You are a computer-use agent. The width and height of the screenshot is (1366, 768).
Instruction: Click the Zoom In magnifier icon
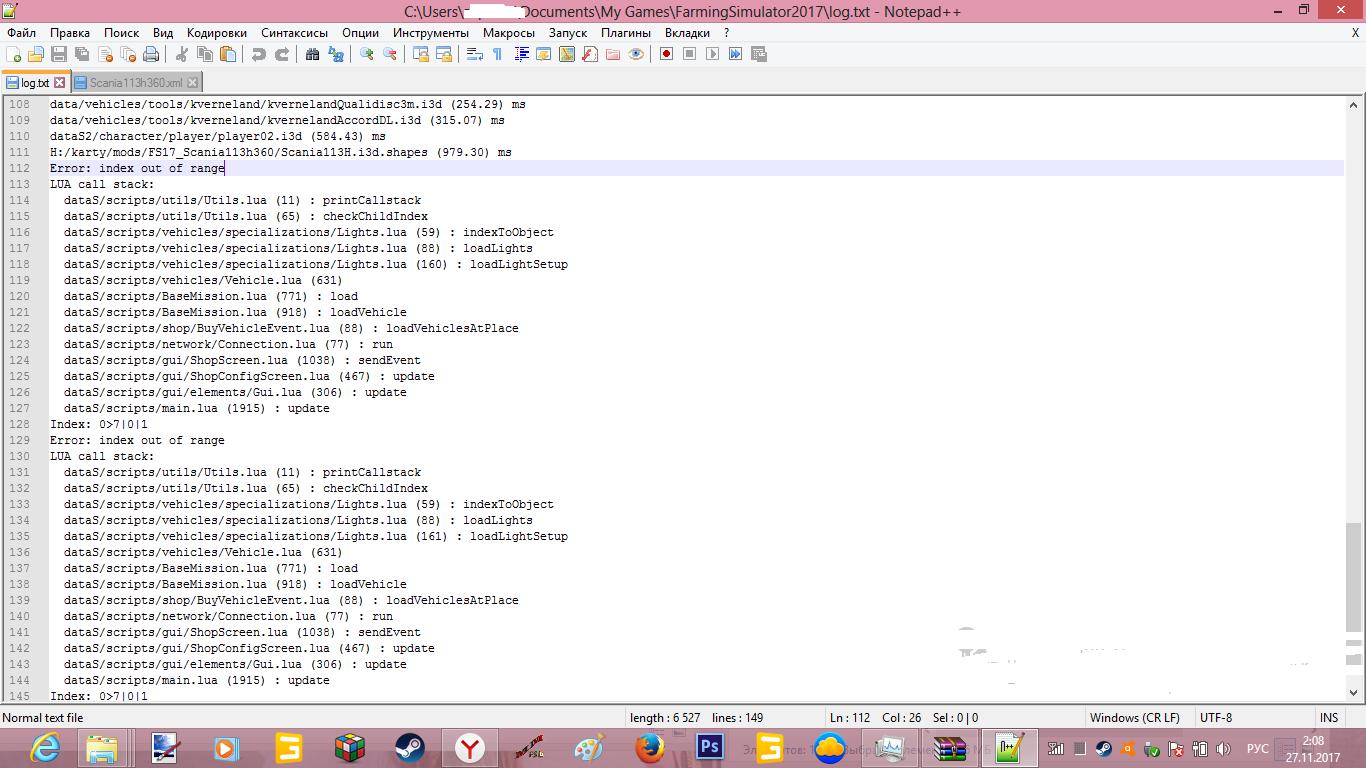coord(367,54)
